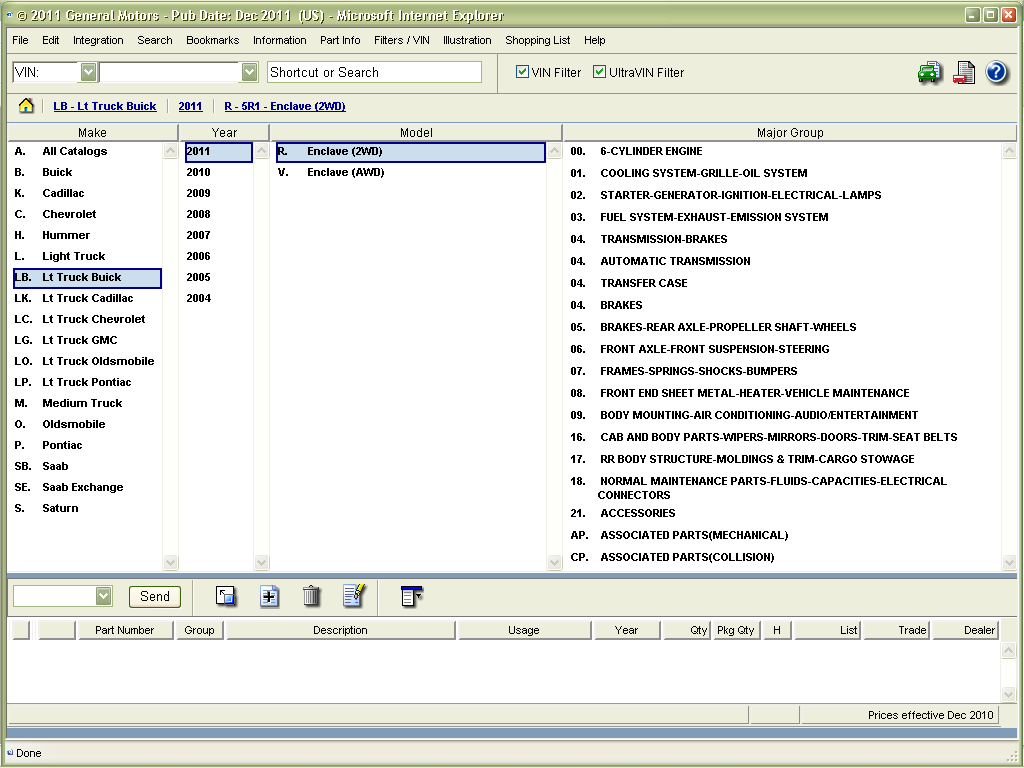This screenshot has width=1024, height=768.
Task: Open the Part Info menu
Action: click(340, 40)
